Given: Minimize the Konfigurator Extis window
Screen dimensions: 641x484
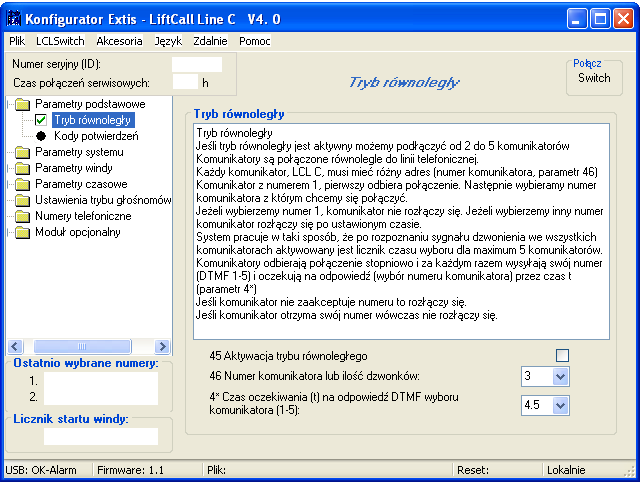Looking at the screenshot, I should click(577, 19).
